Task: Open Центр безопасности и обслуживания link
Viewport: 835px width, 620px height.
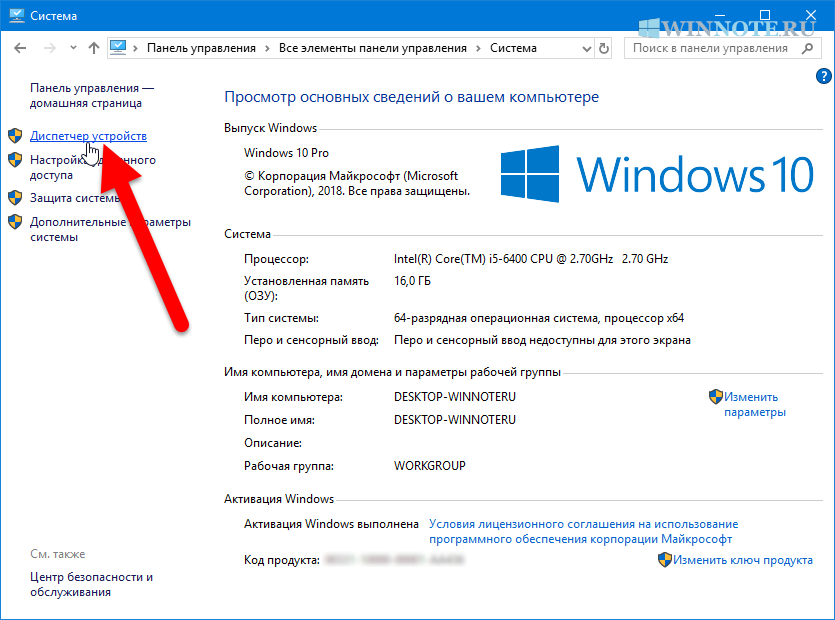Action: tap(92, 584)
